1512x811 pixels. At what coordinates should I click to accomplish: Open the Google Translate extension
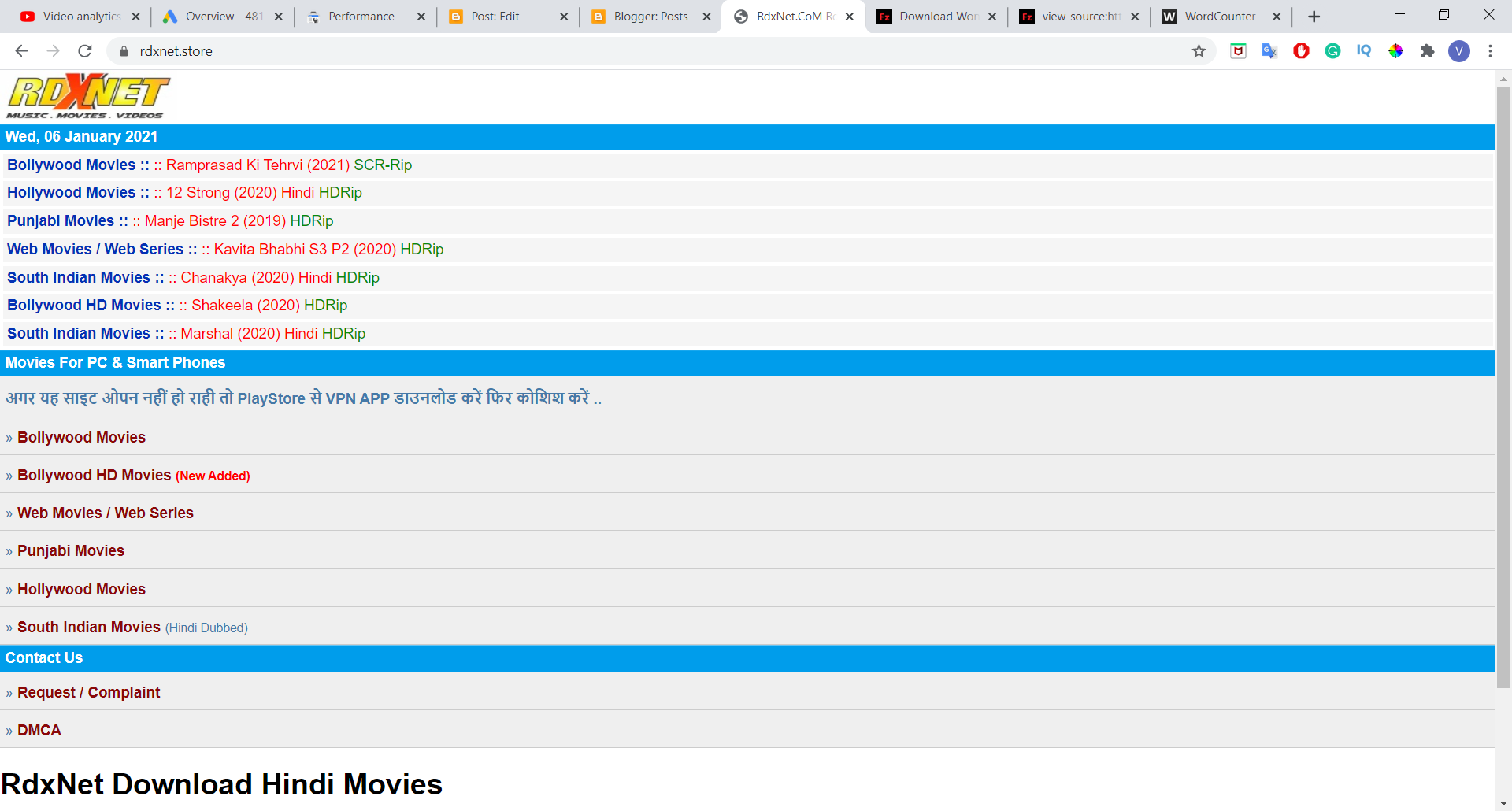[1269, 51]
